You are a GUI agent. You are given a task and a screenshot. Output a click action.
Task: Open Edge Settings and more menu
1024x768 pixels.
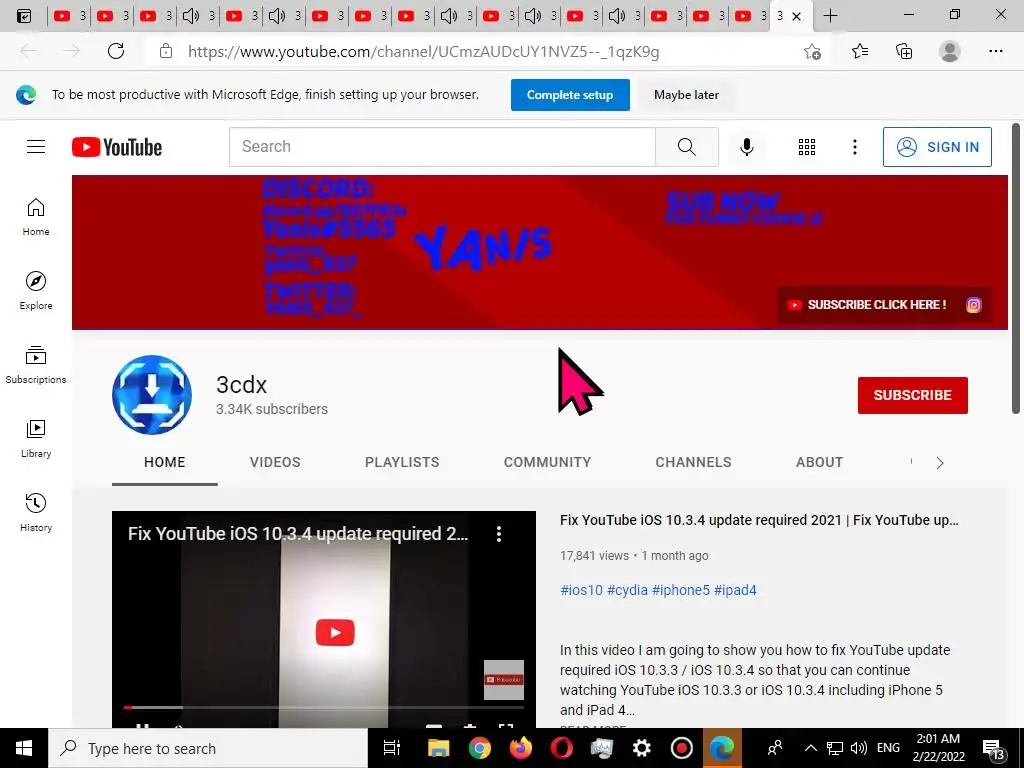click(x=995, y=51)
